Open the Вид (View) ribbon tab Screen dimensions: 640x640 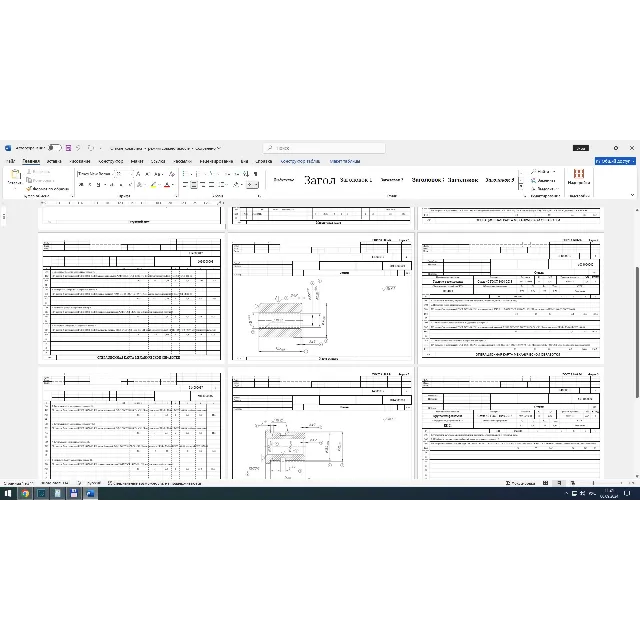pyautogui.click(x=244, y=161)
